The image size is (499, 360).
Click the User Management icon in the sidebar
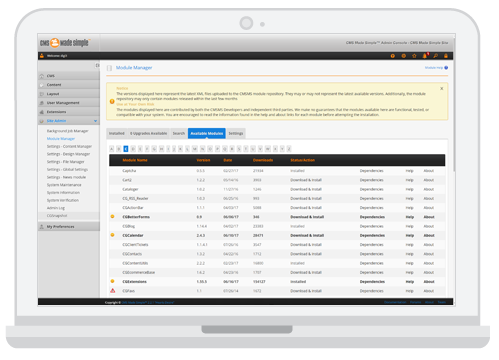tap(42, 103)
